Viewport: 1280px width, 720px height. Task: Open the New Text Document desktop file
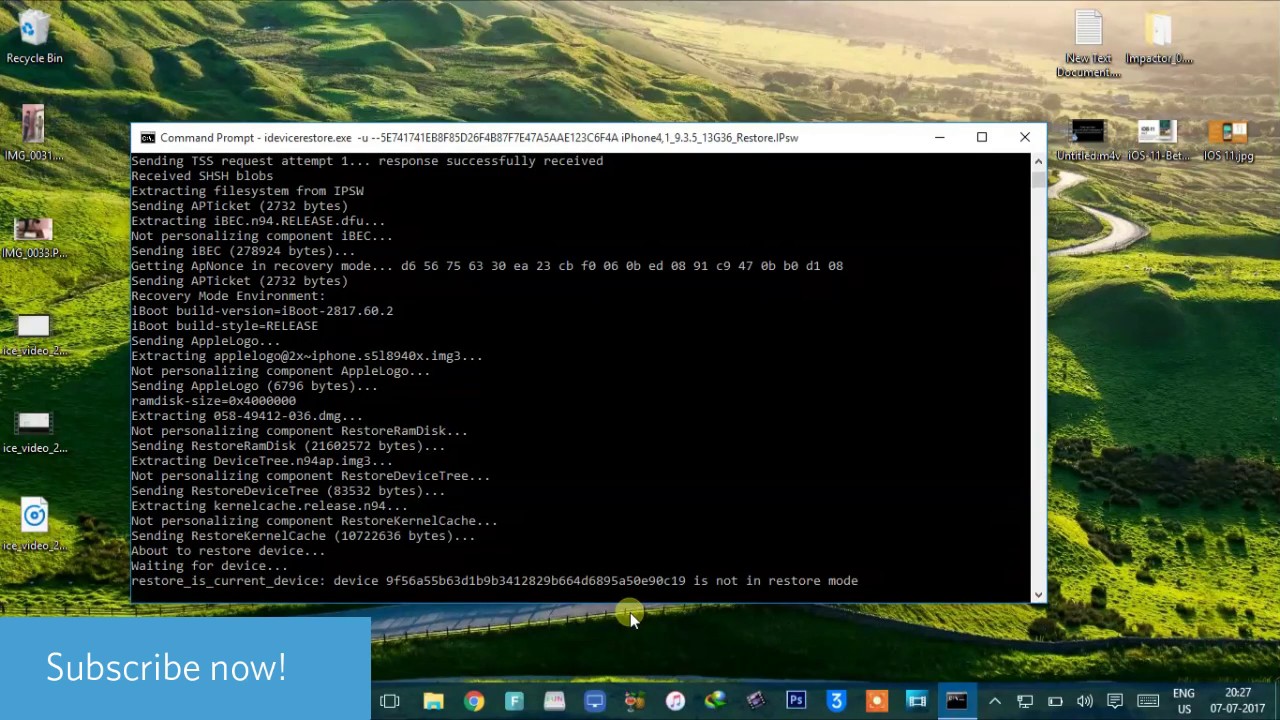(x=1088, y=44)
